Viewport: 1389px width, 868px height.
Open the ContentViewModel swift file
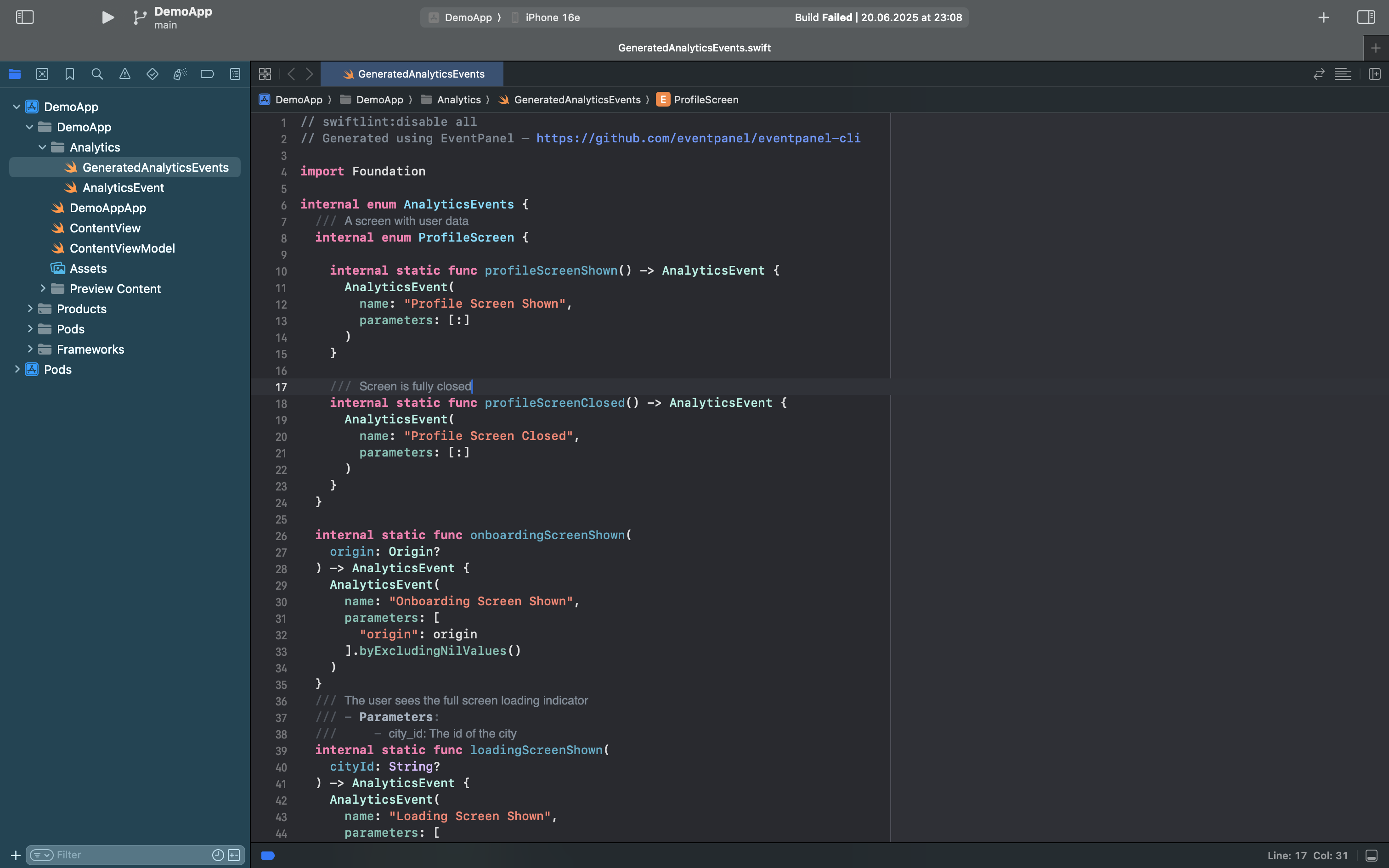pyautogui.click(x=122, y=248)
